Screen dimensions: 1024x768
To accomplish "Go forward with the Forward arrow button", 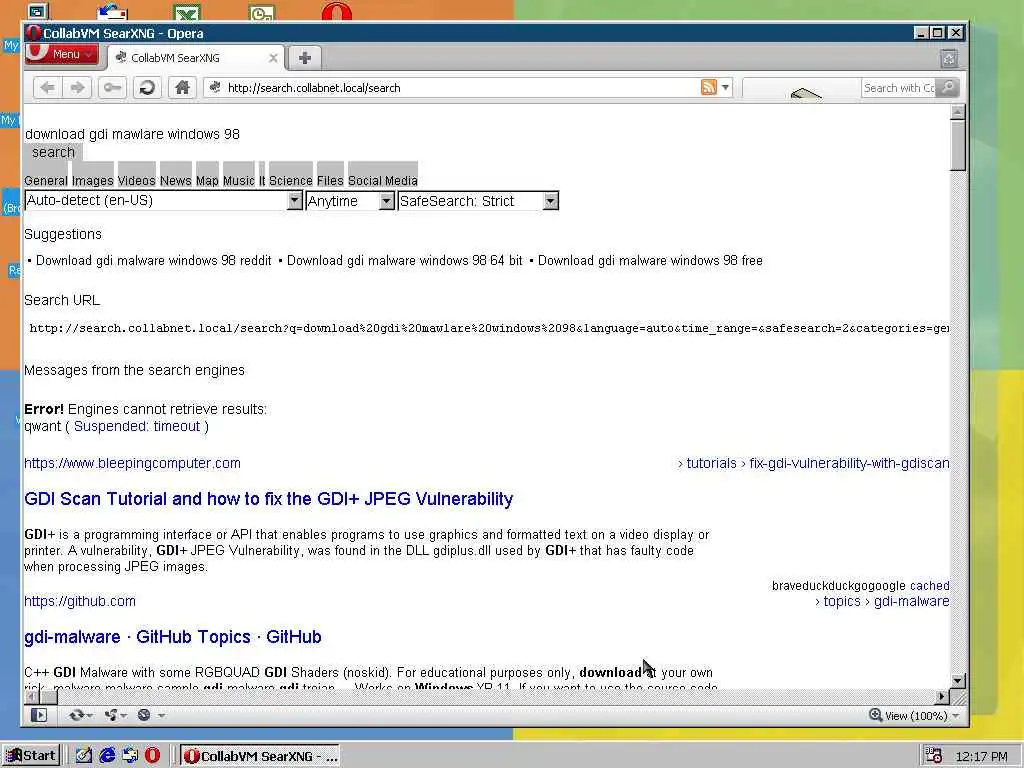I will (x=78, y=88).
